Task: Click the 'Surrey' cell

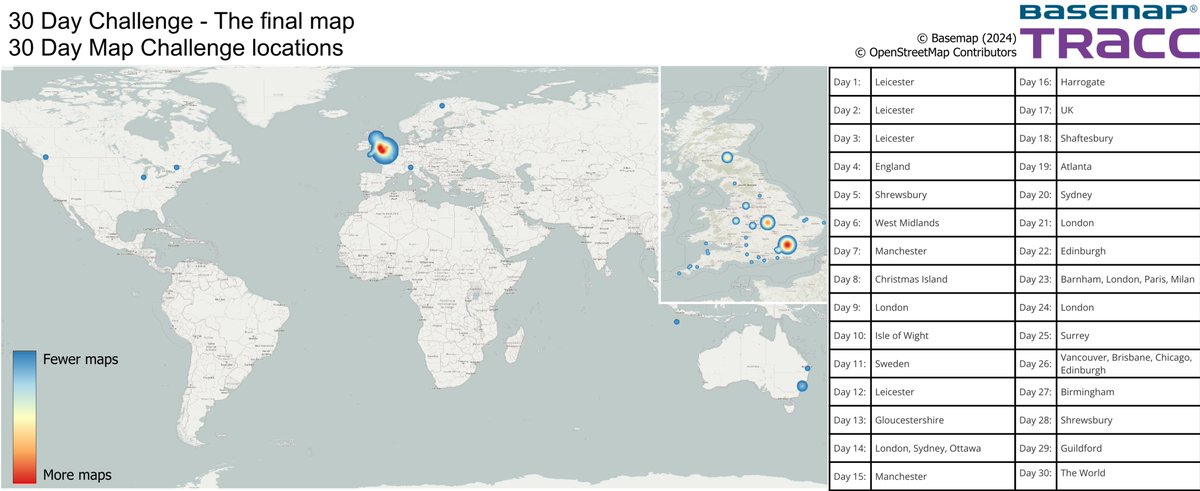Action: [1127, 335]
